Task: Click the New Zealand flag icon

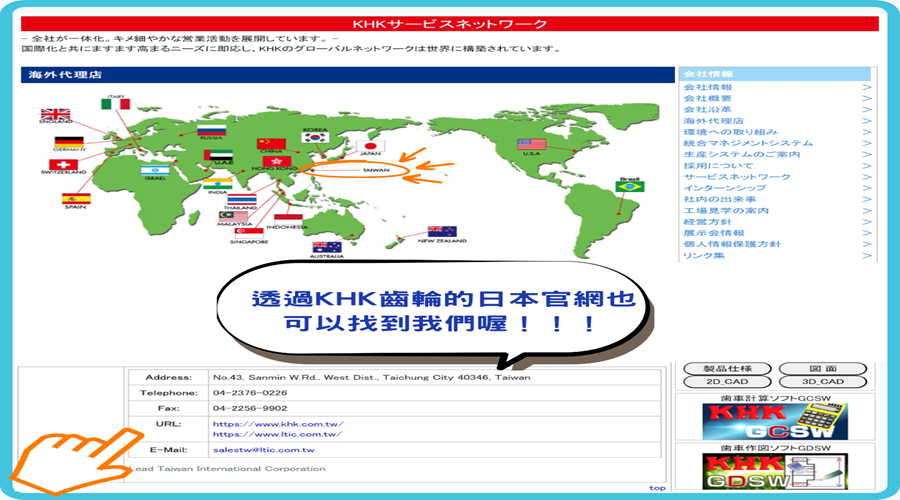Action: point(442,231)
